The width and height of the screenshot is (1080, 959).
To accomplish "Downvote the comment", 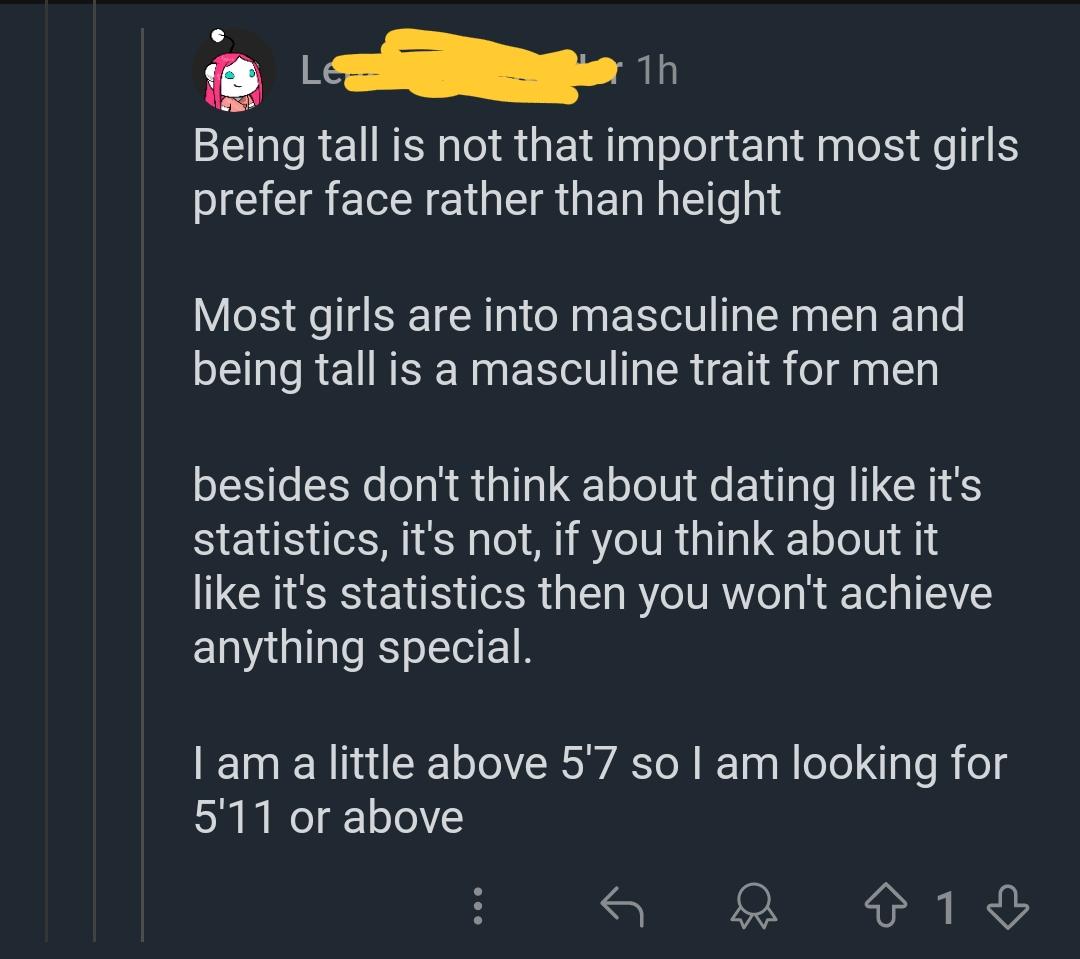I will [1008, 906].
